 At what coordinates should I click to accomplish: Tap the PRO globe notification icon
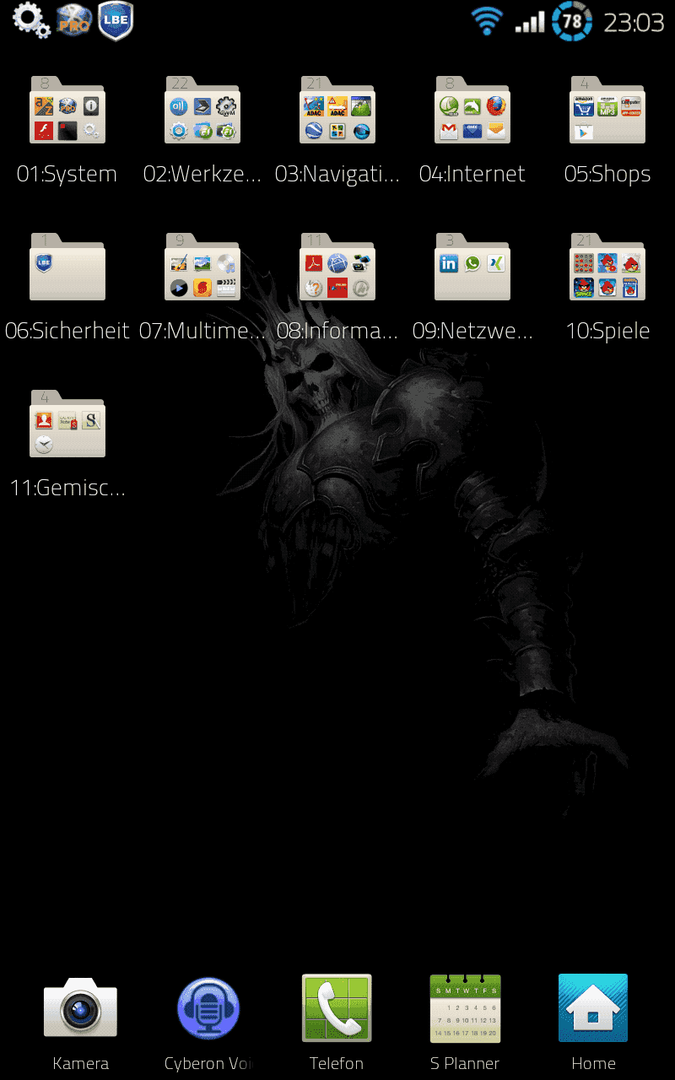coord(74,21)
